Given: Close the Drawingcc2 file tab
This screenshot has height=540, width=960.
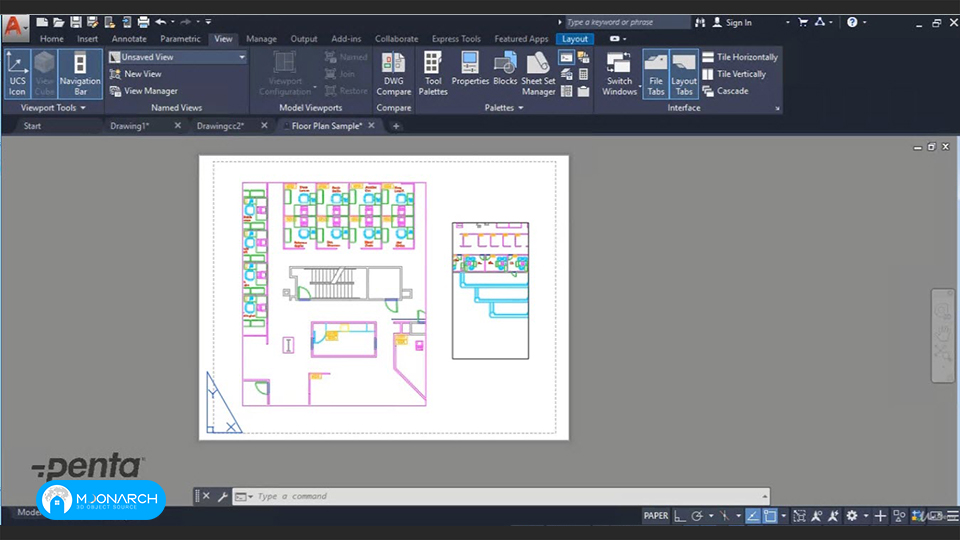Looking at the screenshot, I should coord(264,126).
